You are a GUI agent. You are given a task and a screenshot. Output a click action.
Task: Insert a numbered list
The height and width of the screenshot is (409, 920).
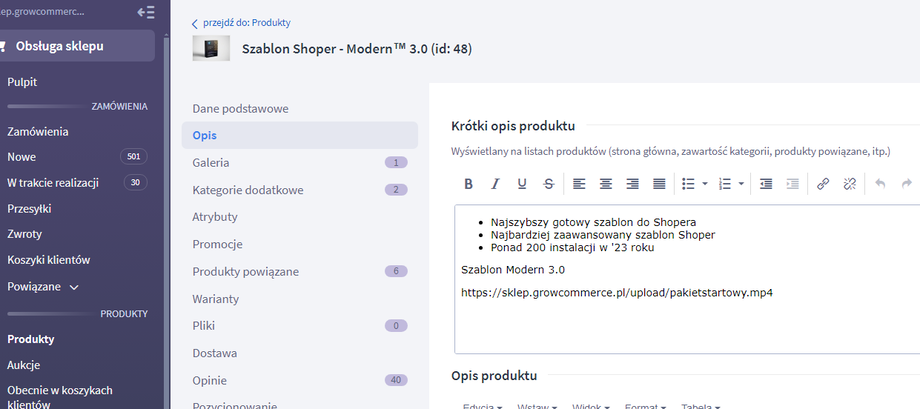click(725, 184)
